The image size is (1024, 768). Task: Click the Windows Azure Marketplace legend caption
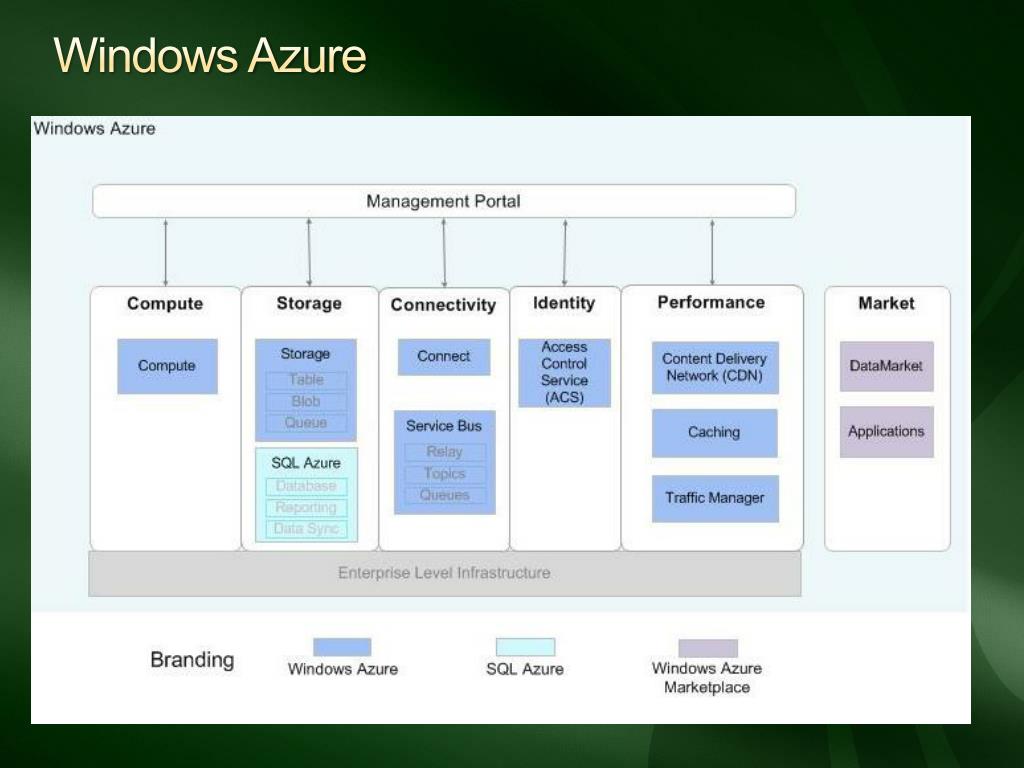point(707,678)
